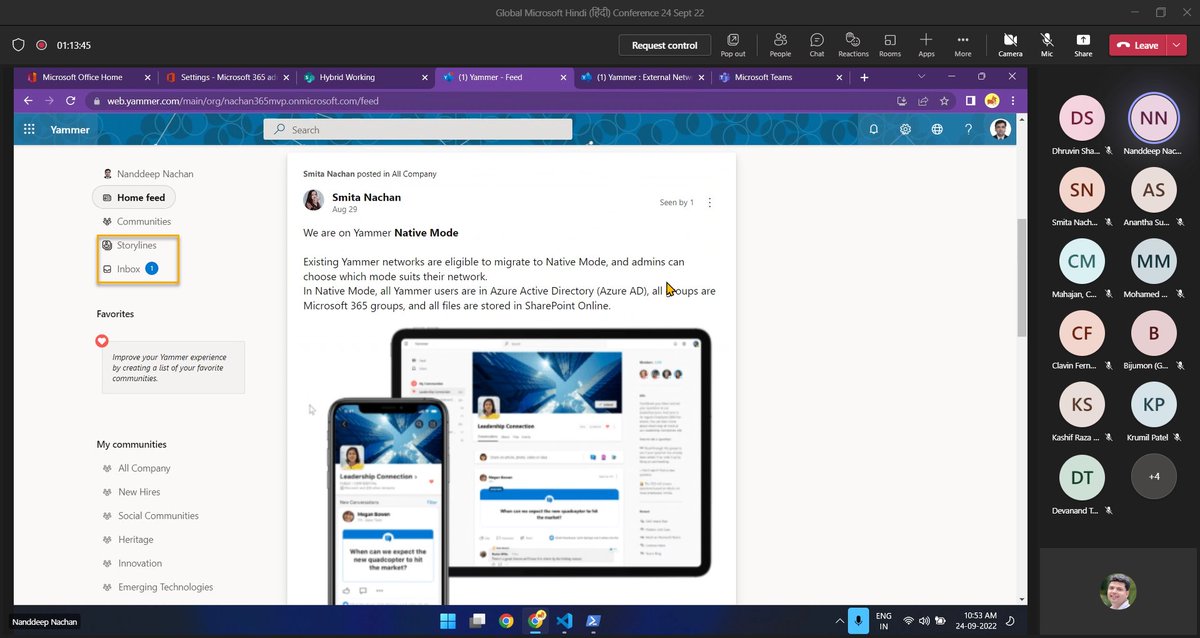Select Dhruvin Sha... DS participant avatar

(1082, 119)
